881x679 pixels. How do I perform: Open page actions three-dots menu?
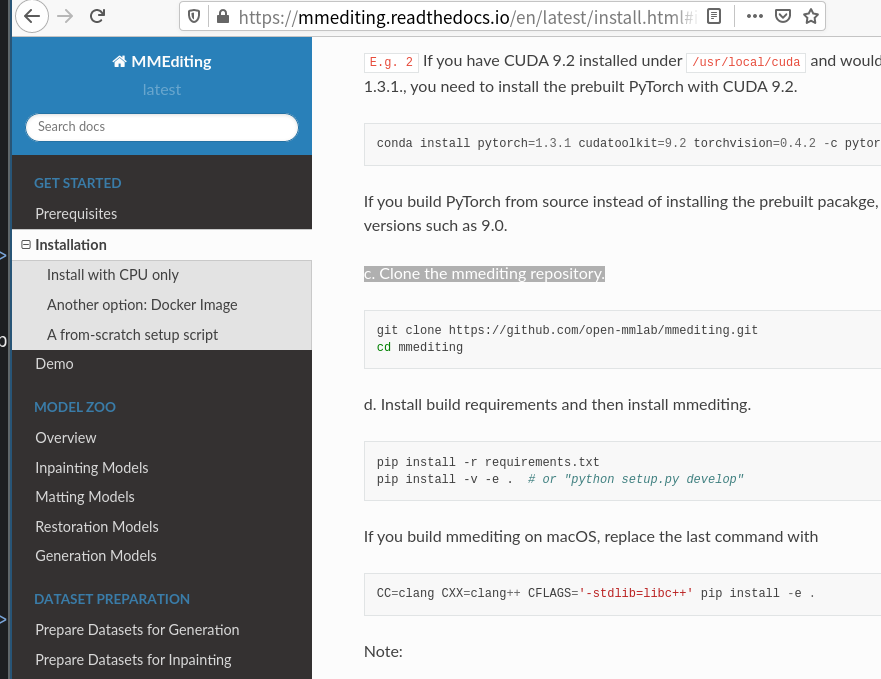755,16
